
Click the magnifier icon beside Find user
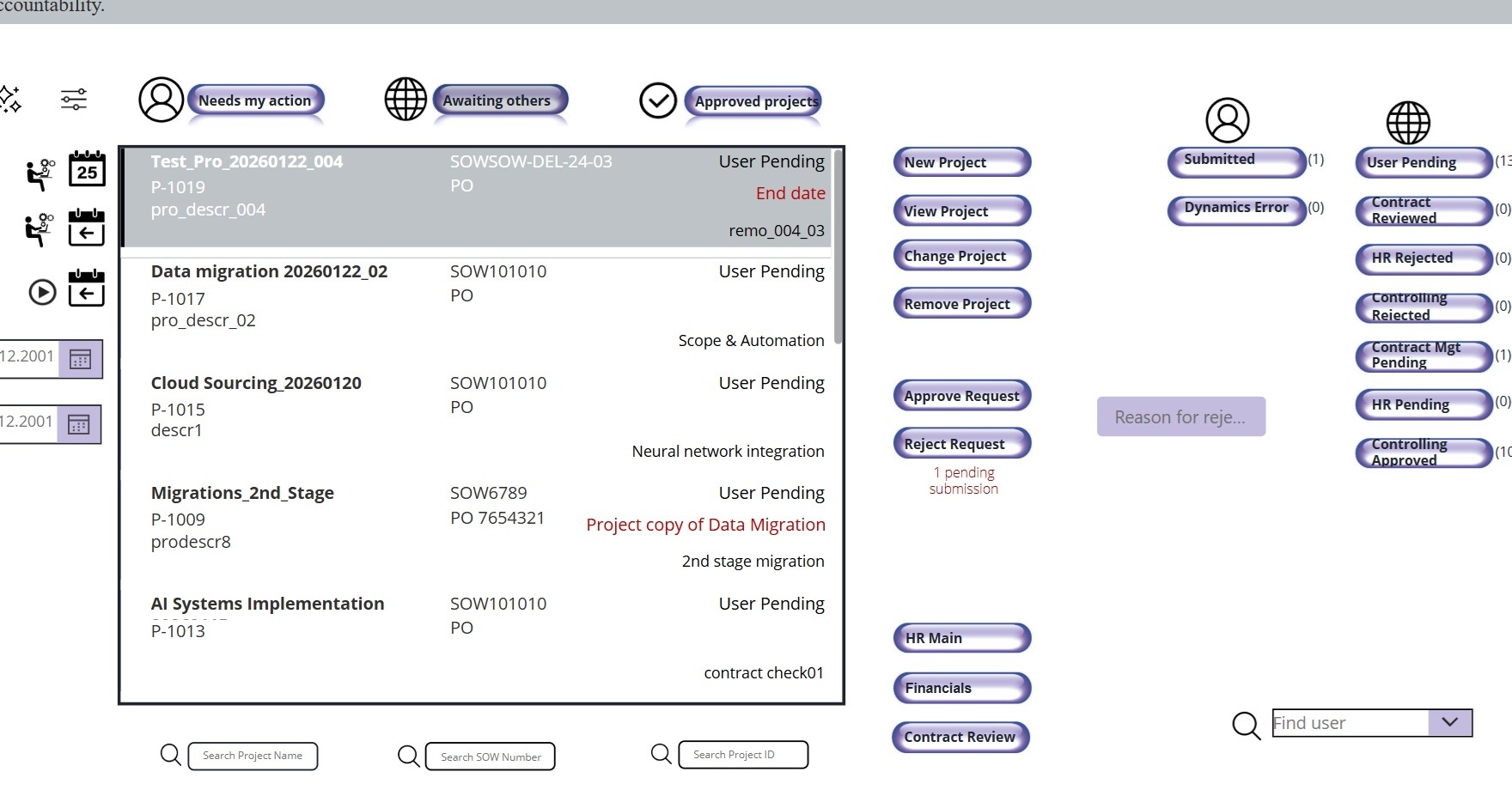[x=1246, y=726]
